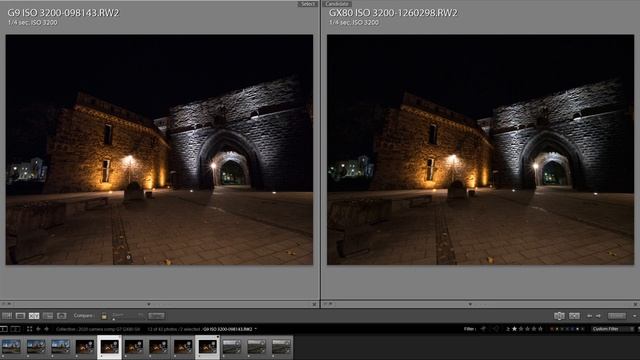640x360 pixels.
Task: Click main window display icon
Action: 4,329
